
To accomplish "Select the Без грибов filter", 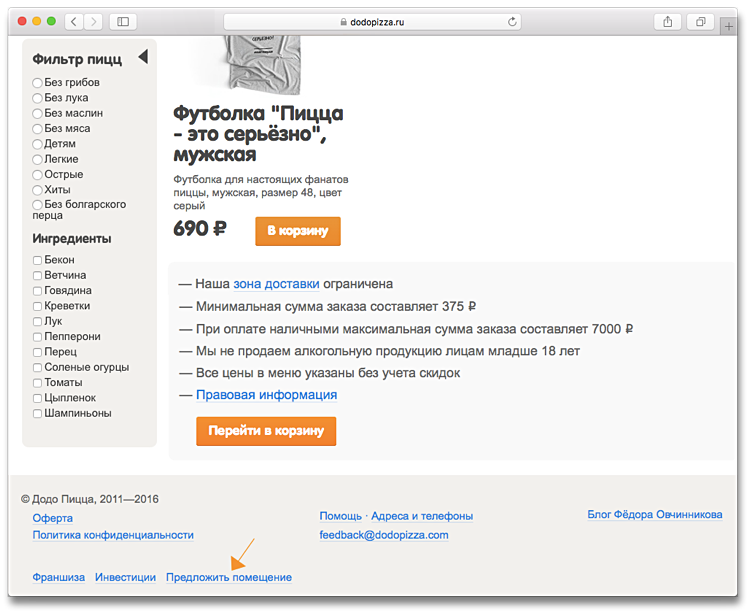I will click(x=37, y=83).
